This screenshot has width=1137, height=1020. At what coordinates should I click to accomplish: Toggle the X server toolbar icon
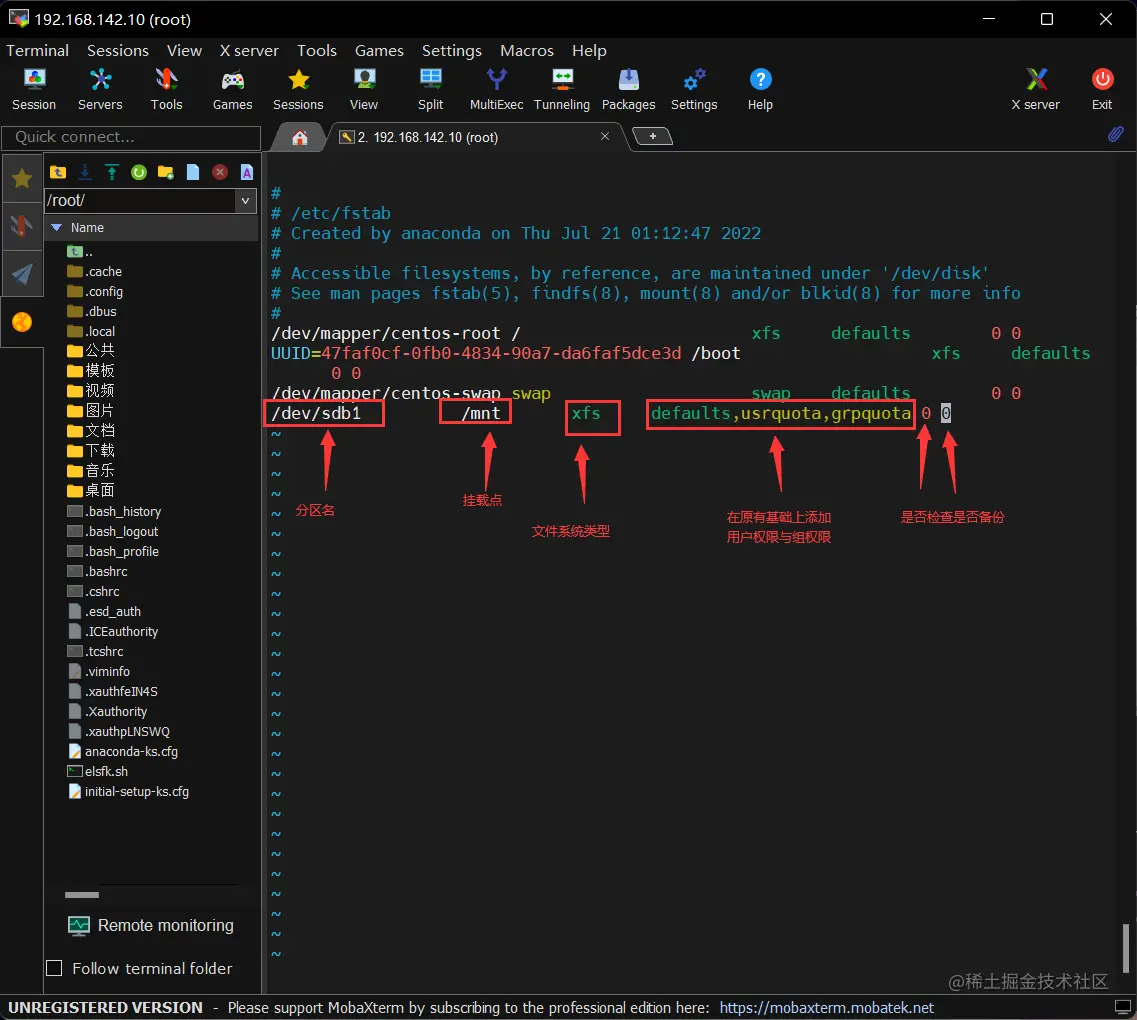[x=1035, y=89]
